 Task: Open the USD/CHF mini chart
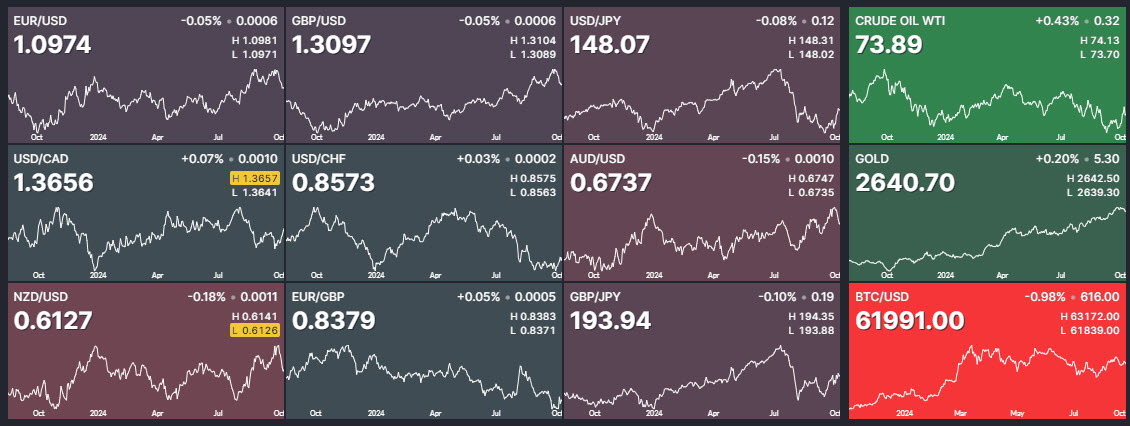point(423,240)
